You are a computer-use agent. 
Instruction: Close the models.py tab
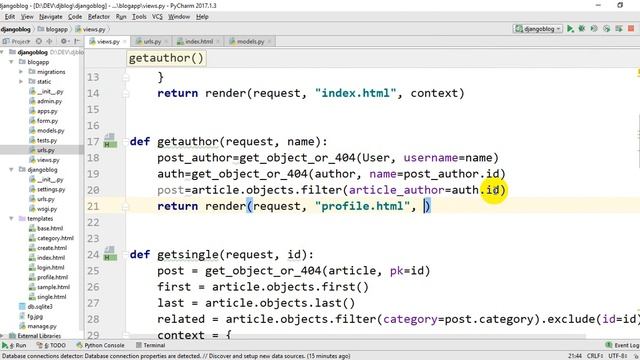pos(269,42)
